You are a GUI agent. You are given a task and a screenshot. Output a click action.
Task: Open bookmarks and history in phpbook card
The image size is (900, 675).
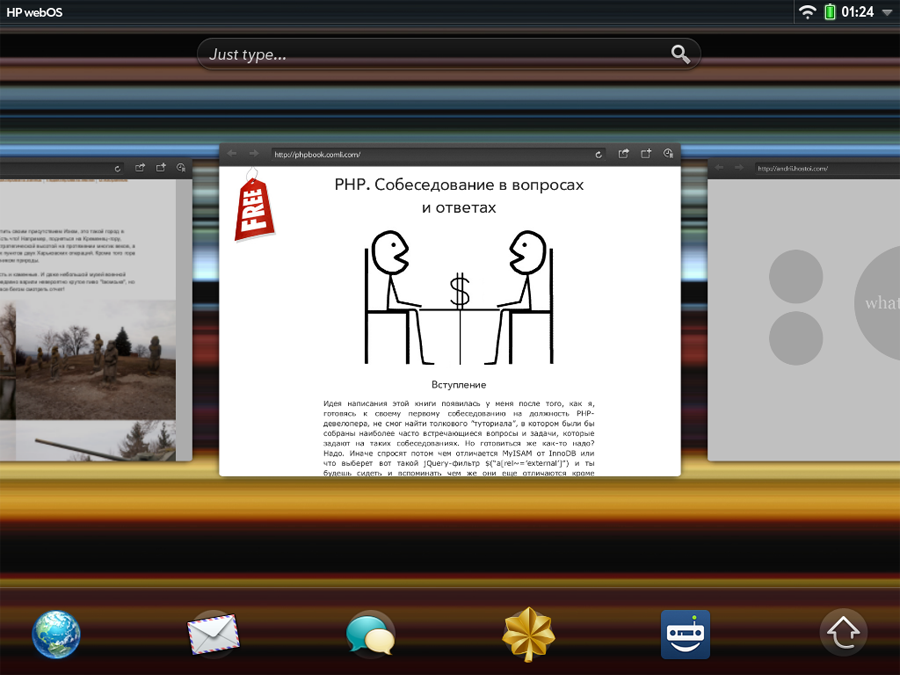coord(668,153)
